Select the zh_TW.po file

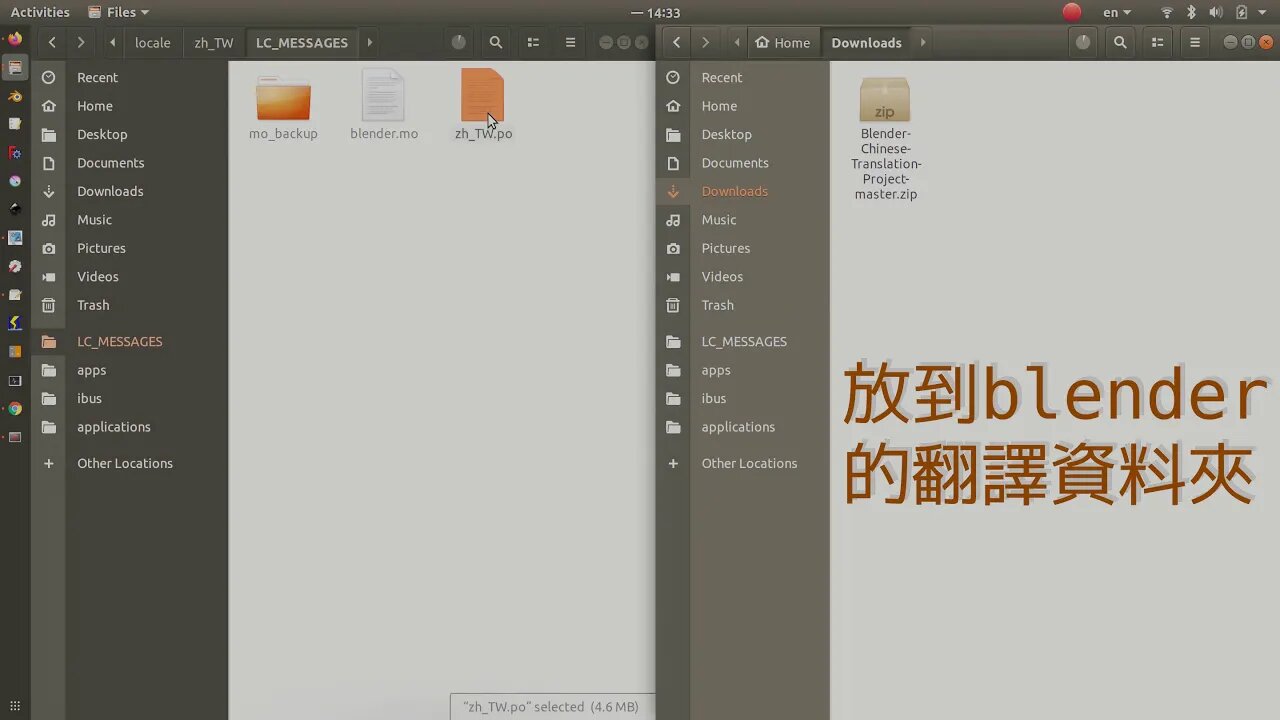483,105
